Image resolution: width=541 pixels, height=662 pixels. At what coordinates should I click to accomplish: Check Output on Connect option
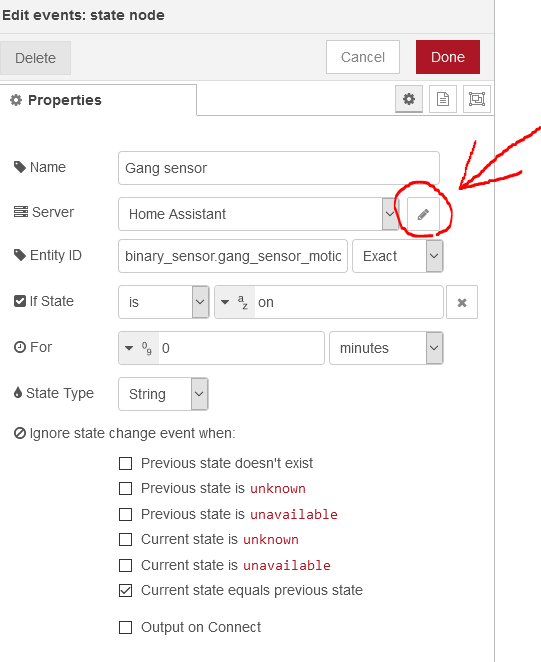point(125,627)
